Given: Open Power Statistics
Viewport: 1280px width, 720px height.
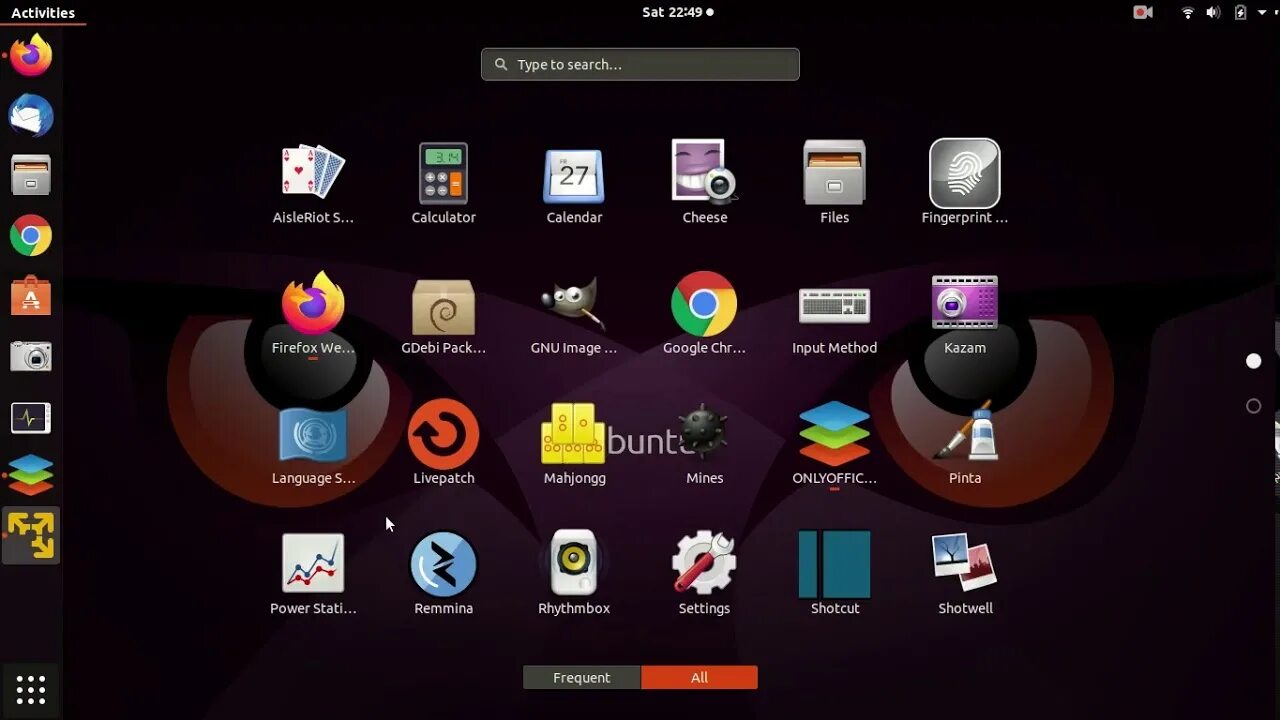Looking at the screenshot, I should [313, 573].
